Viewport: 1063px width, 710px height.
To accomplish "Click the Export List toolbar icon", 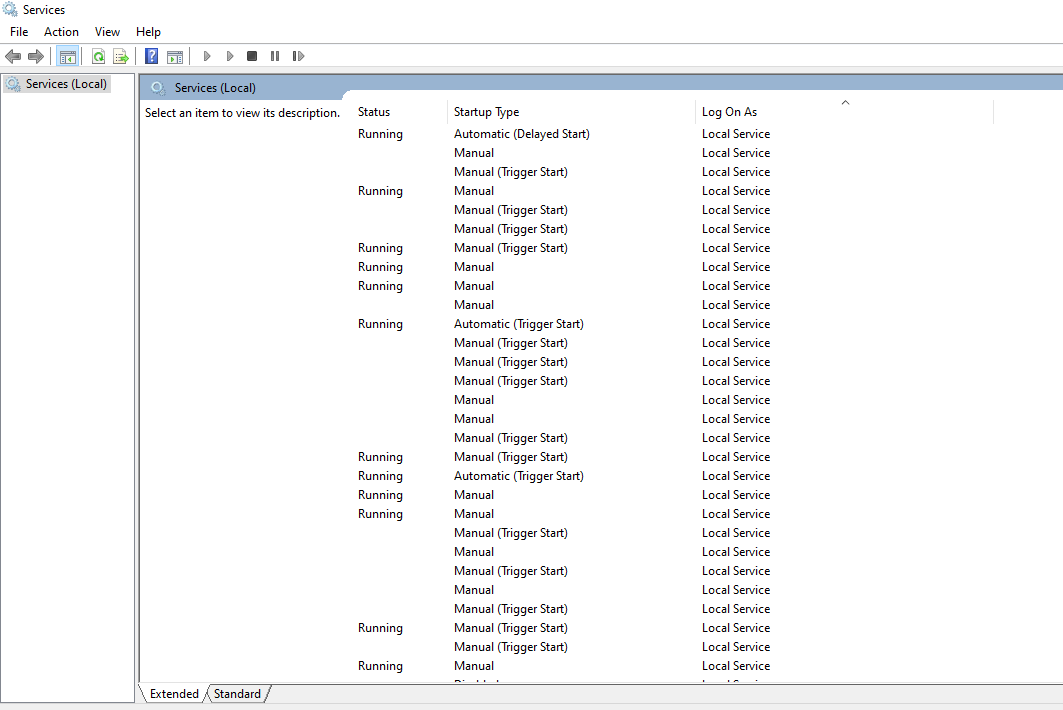I will pos(121,57).
